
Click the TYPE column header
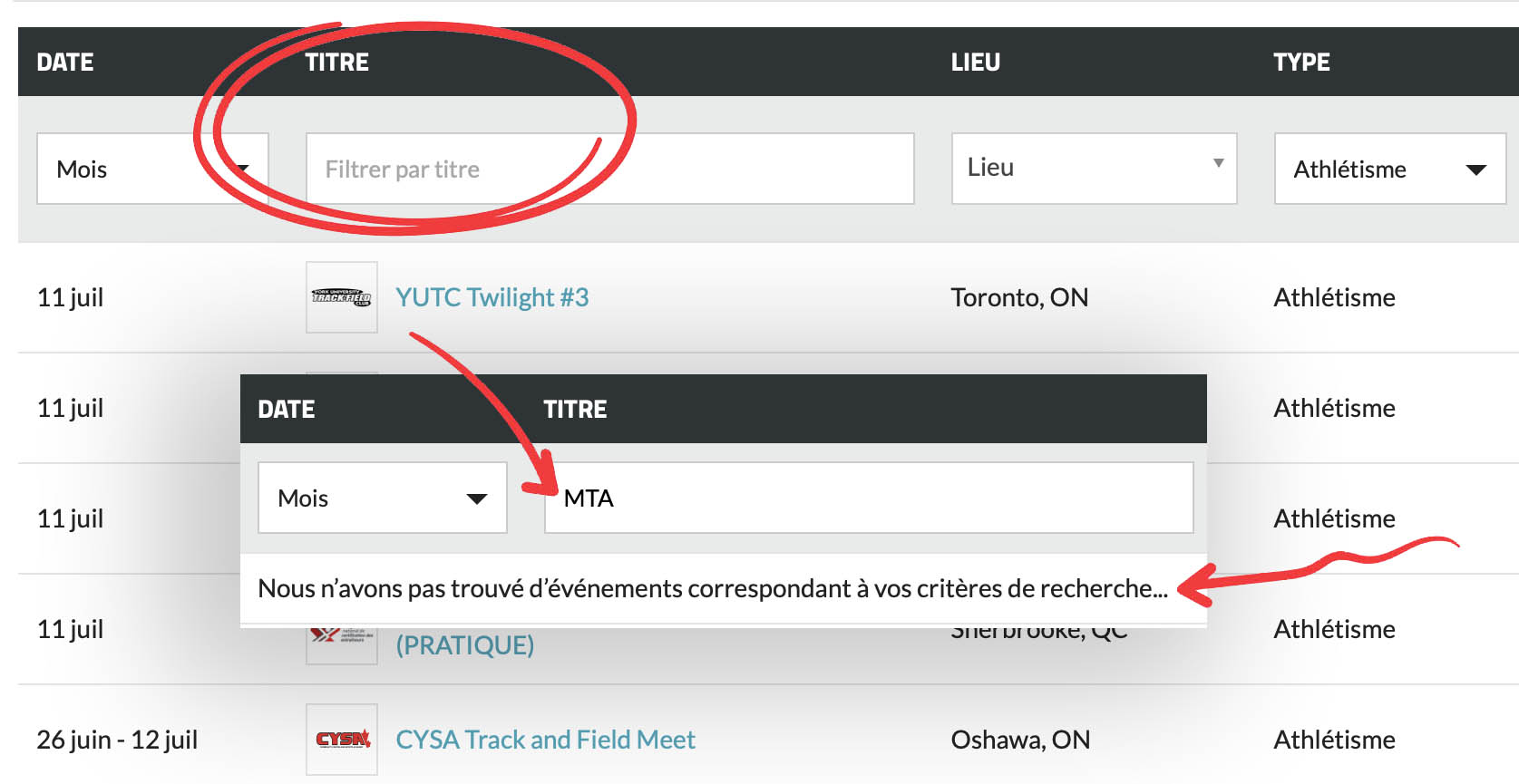coord(1300,62)
